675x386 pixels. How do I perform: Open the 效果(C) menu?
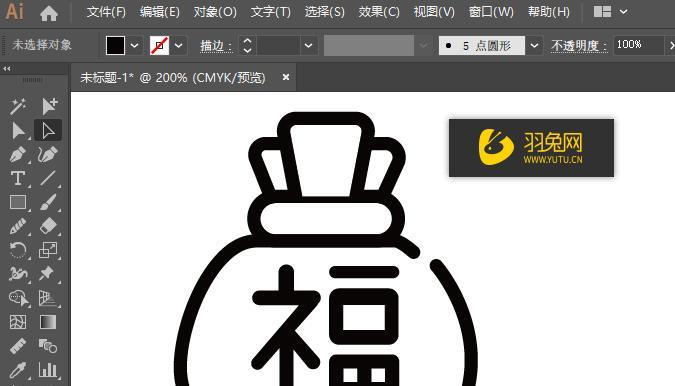click(x=379, y=12)
